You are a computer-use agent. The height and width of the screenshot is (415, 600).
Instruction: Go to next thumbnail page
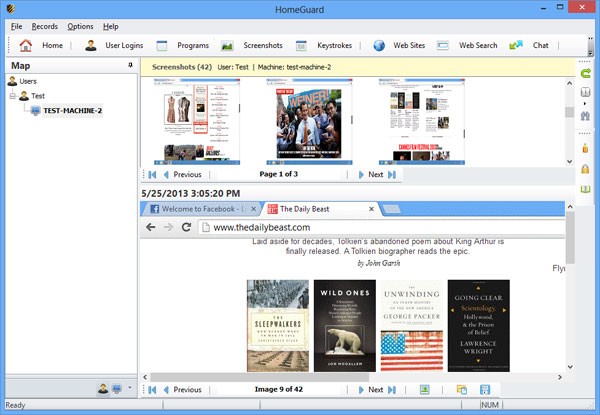click(x=376, y=174)
